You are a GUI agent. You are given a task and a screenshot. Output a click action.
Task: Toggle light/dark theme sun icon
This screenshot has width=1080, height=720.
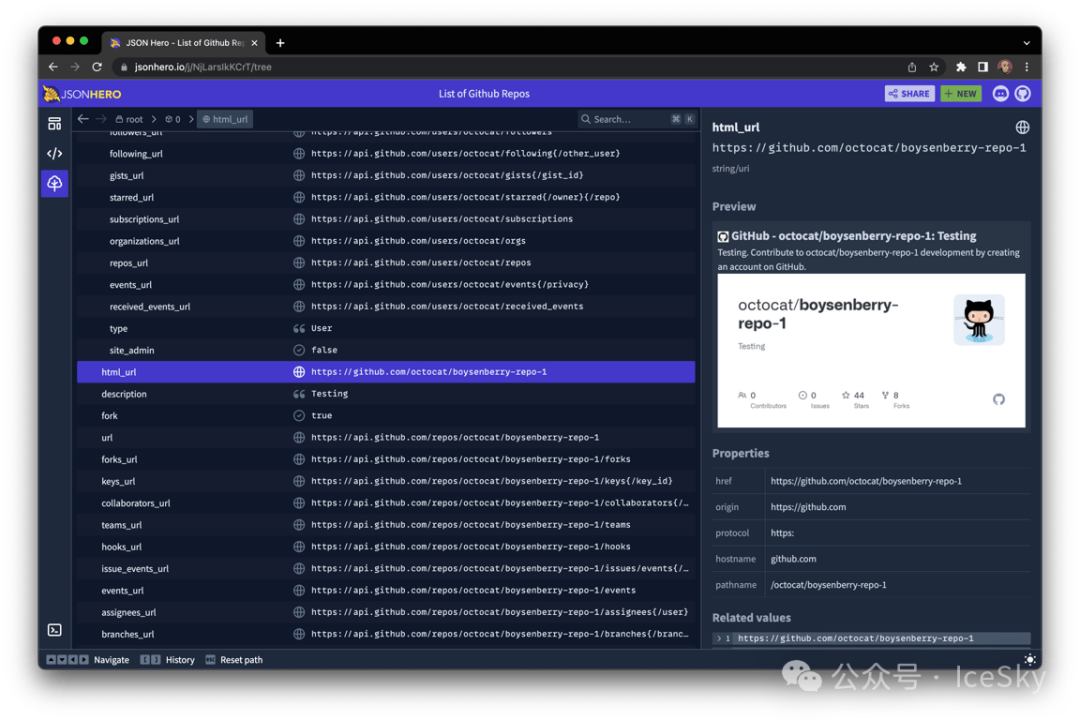[1030, 660]
